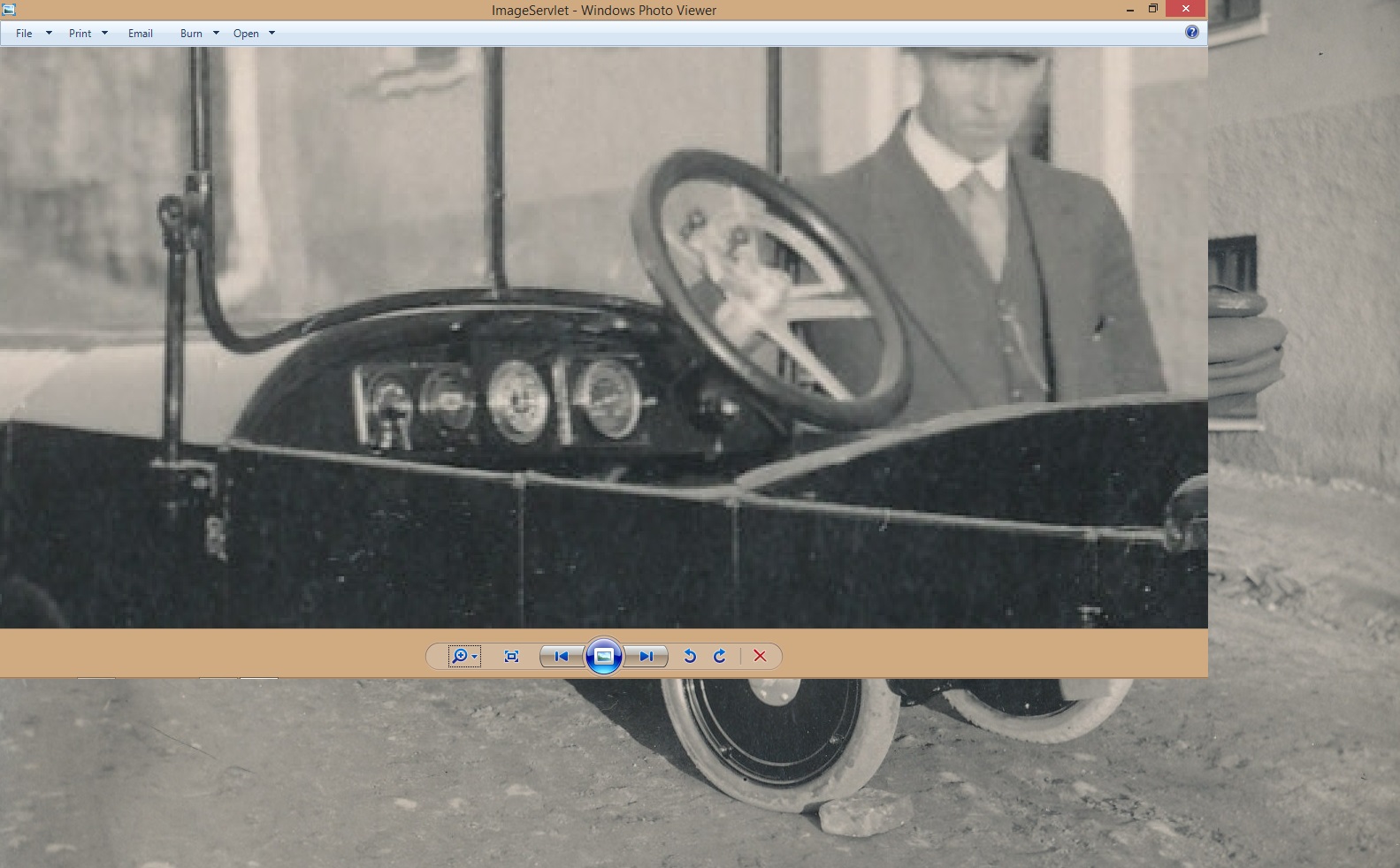Rotate the image clockwise
This screenshot has width=1400, height=868.
[720, 656]
